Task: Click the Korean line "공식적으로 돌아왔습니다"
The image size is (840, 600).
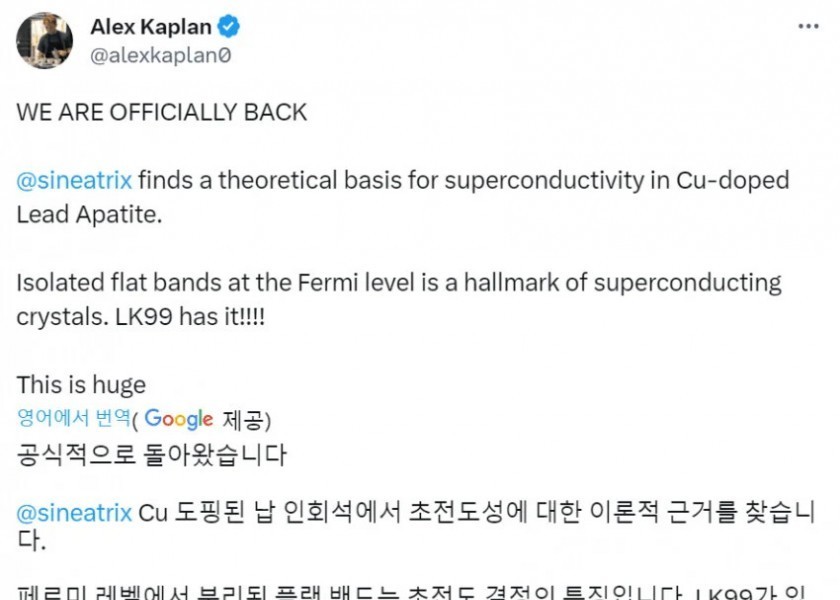Action: 151,455
